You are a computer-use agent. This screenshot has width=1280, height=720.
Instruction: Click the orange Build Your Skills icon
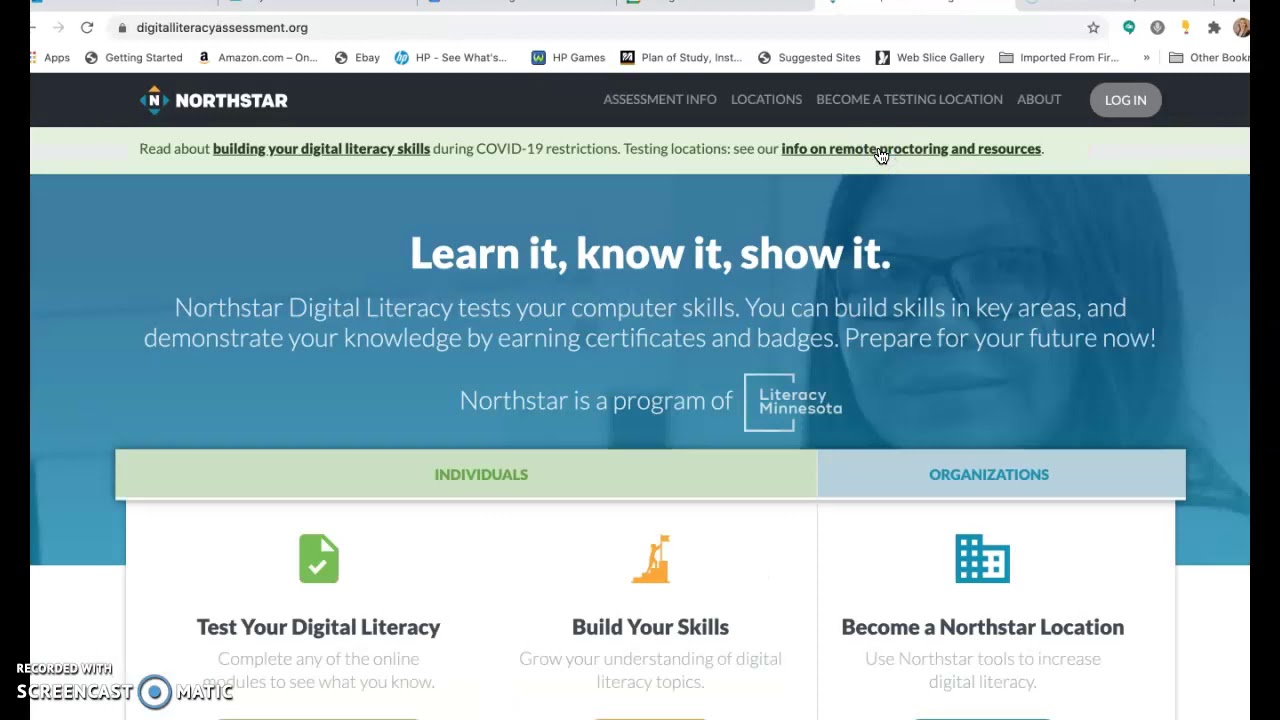(651, 558)
